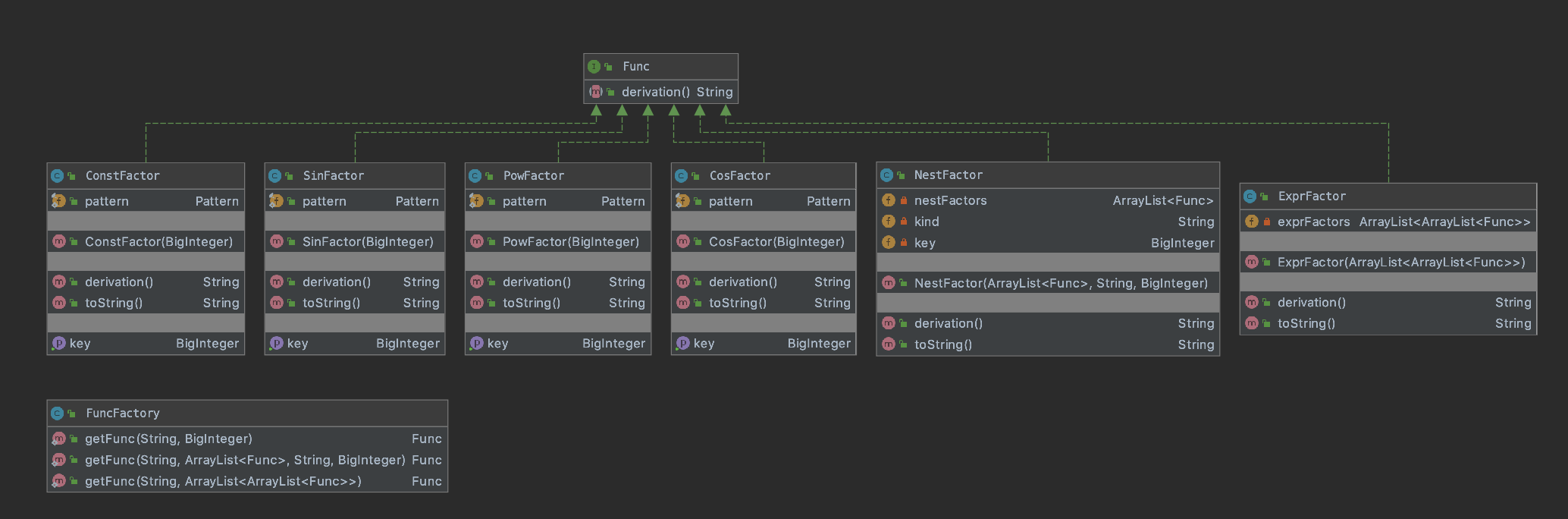Click the CosFactor class icon

click(681, 176)
